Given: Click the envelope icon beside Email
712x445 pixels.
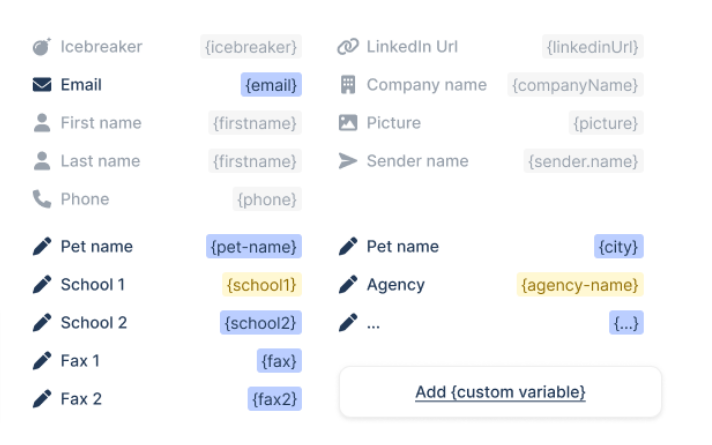Looking at the screenshot, I should point(42,85).
